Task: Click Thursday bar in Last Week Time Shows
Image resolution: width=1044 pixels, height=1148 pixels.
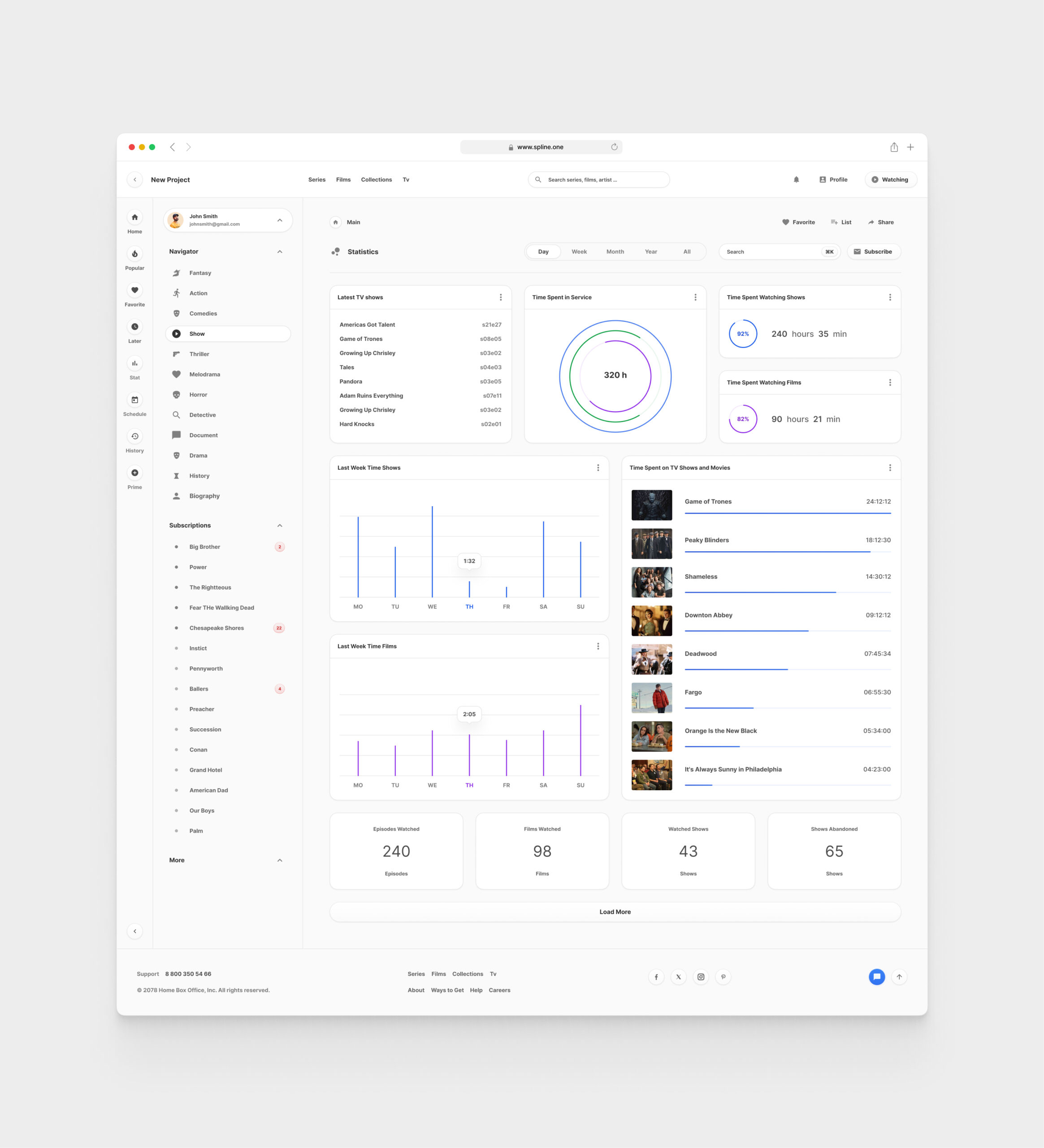Action: coord(469,589)
